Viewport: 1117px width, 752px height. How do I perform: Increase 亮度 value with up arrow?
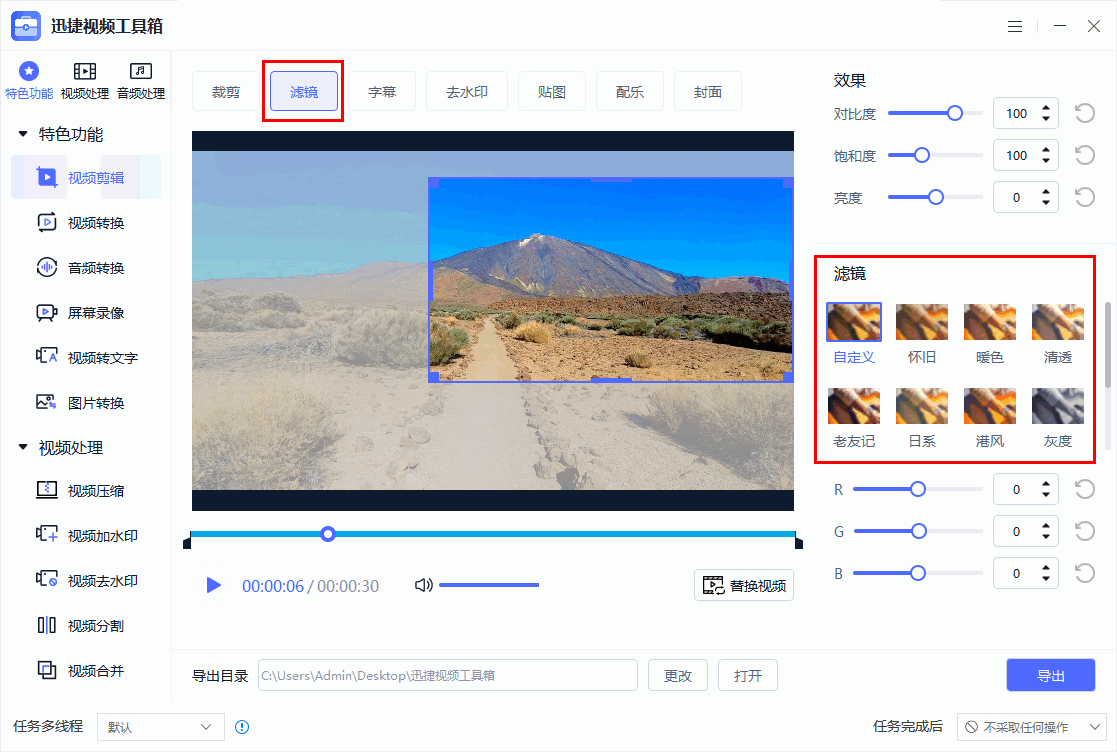tap(1046, 192)
